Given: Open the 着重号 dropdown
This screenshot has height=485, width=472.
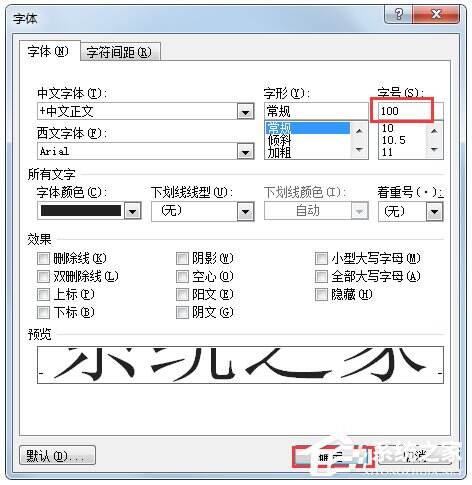Looking at the screenshot, I should 411,211.
